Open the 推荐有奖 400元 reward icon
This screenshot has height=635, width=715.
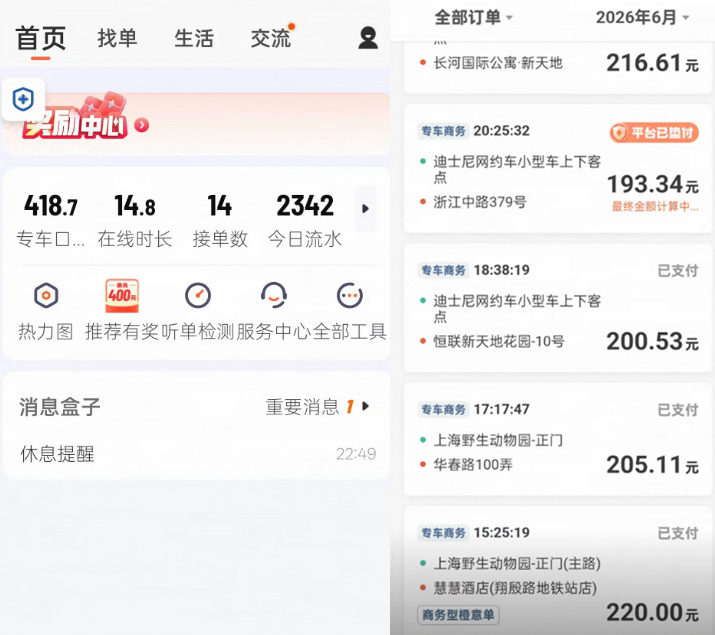[122, 295]
